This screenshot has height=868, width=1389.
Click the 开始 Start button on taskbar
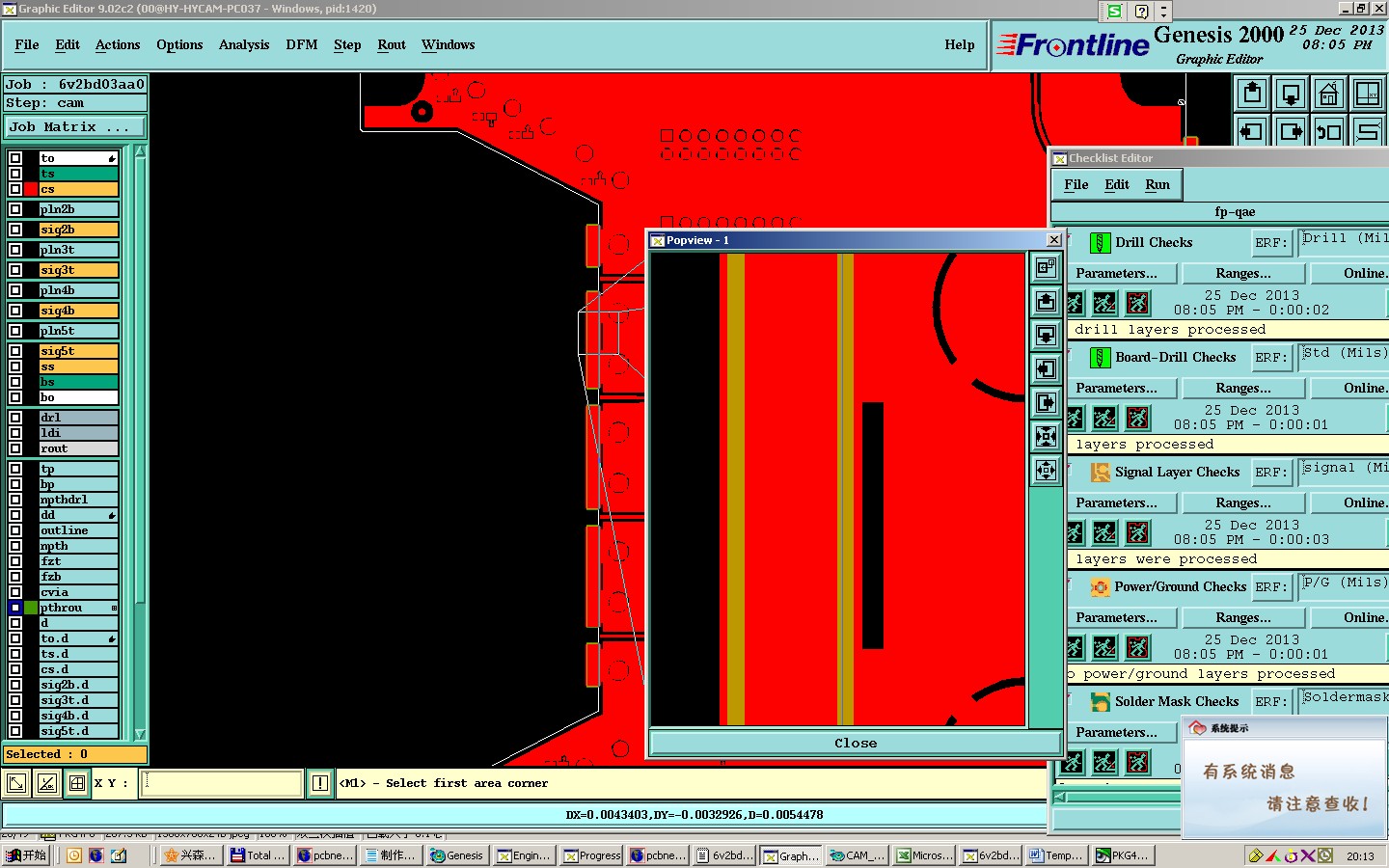point(26,855)
